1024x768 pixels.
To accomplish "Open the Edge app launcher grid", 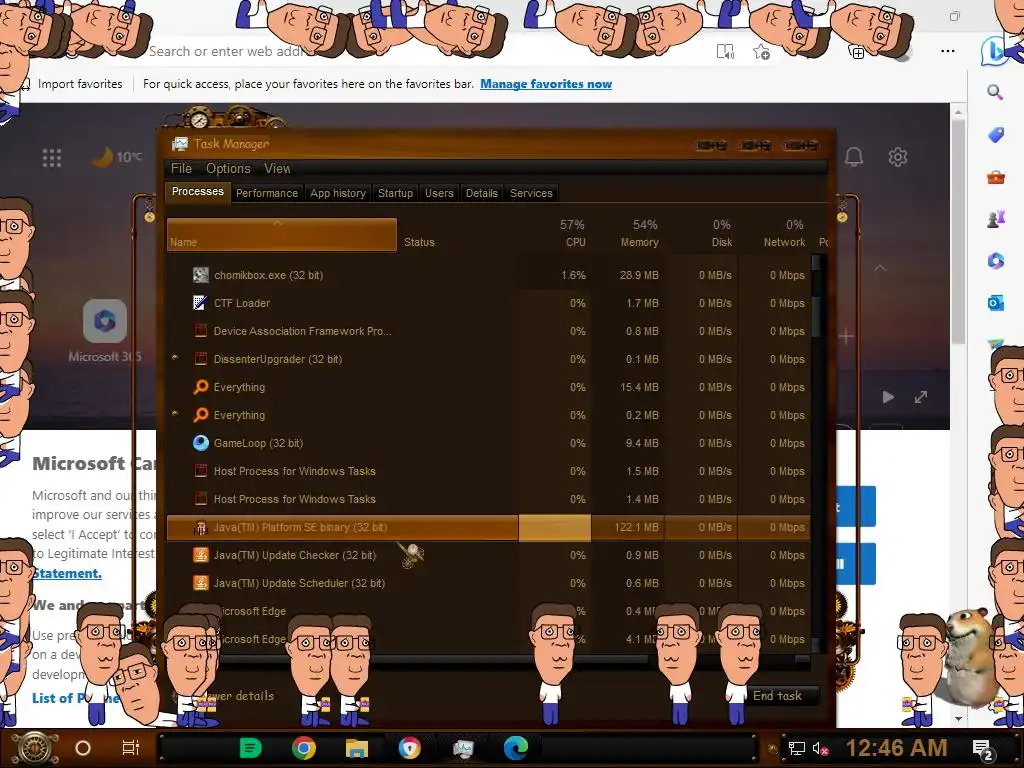I will point(52,157).
